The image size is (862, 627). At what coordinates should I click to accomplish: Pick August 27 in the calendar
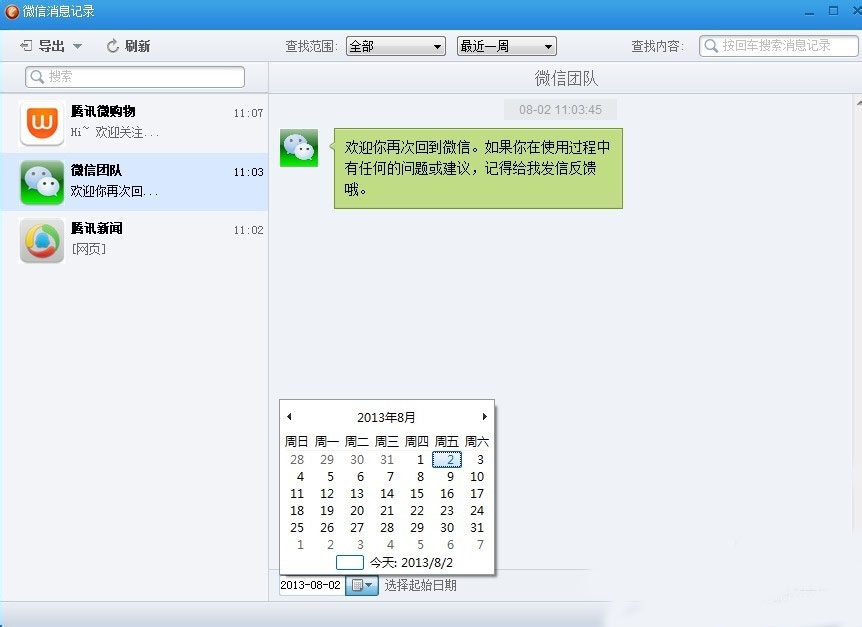point(357,528)
